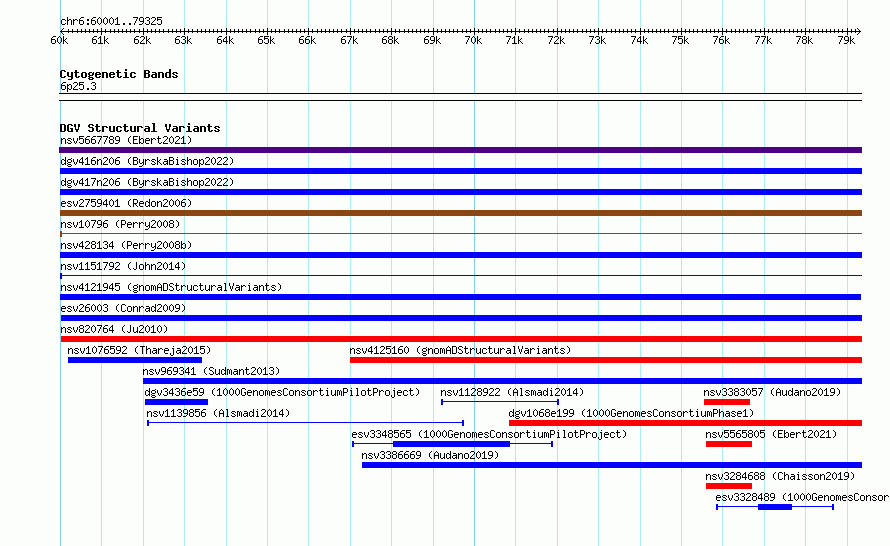Select the blue dgv3436e59 feature bar

pyautogui.click(x=177, y=402)
